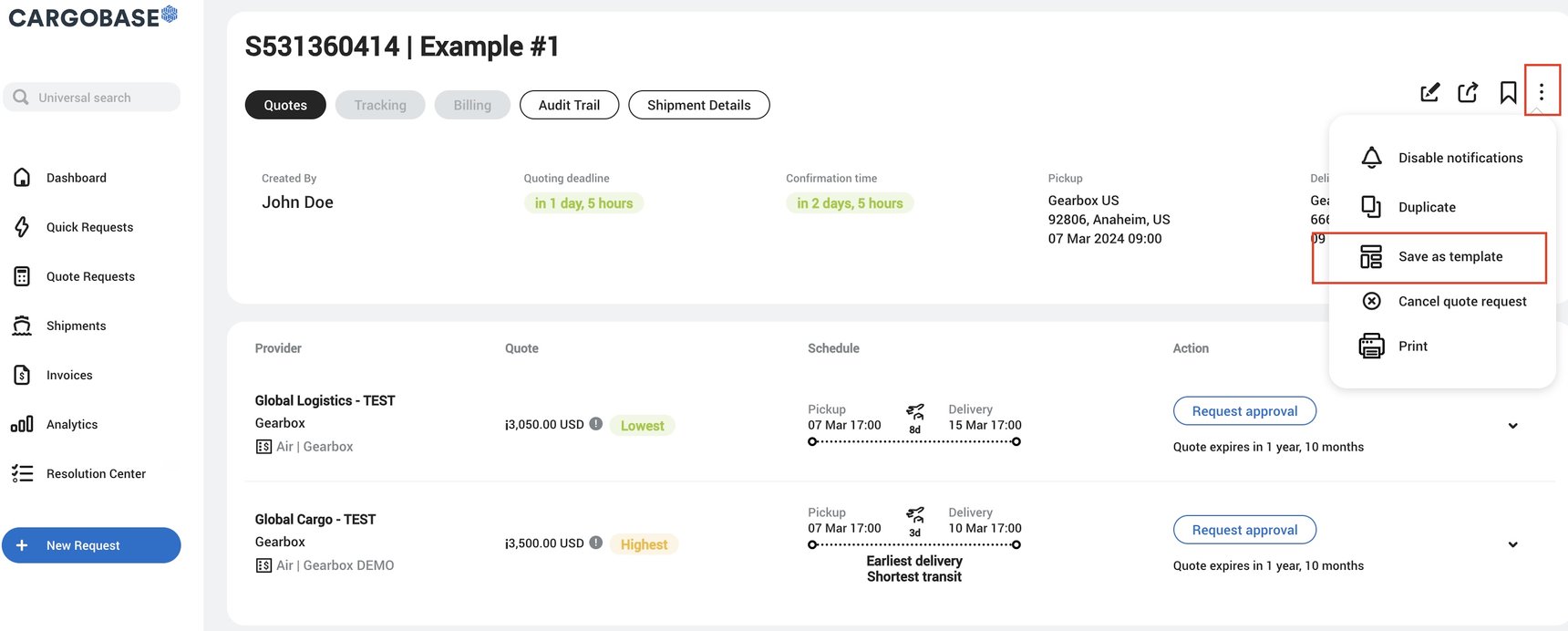Click the edit pencil icon
This screenshot has height=631, width=1568.
pyautogui.click(x=1429, y=92)
